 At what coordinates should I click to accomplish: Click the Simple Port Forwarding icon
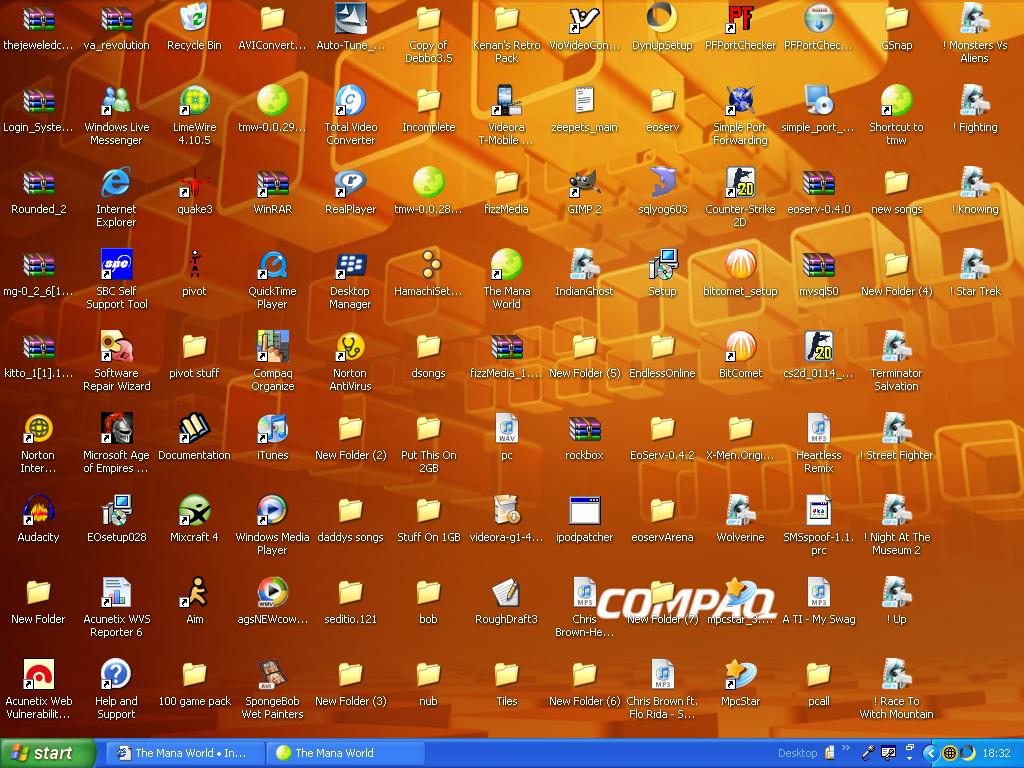pyautogui.click(x=741, y=101)
